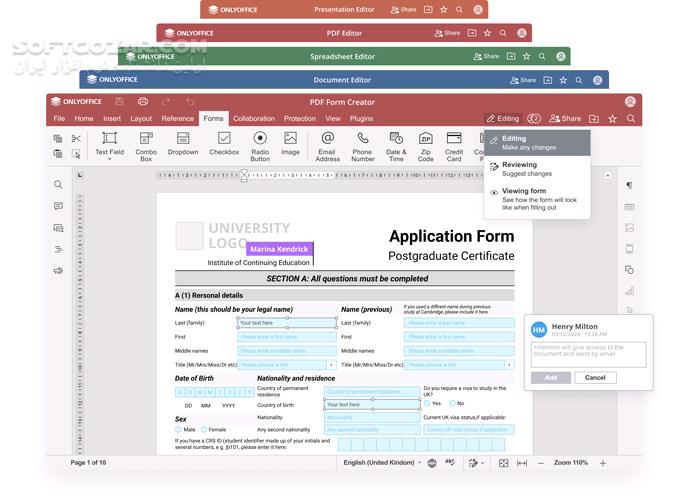700x502 pixels.
Task: Switch to the Collaboration tab
Action: point(254,118)
